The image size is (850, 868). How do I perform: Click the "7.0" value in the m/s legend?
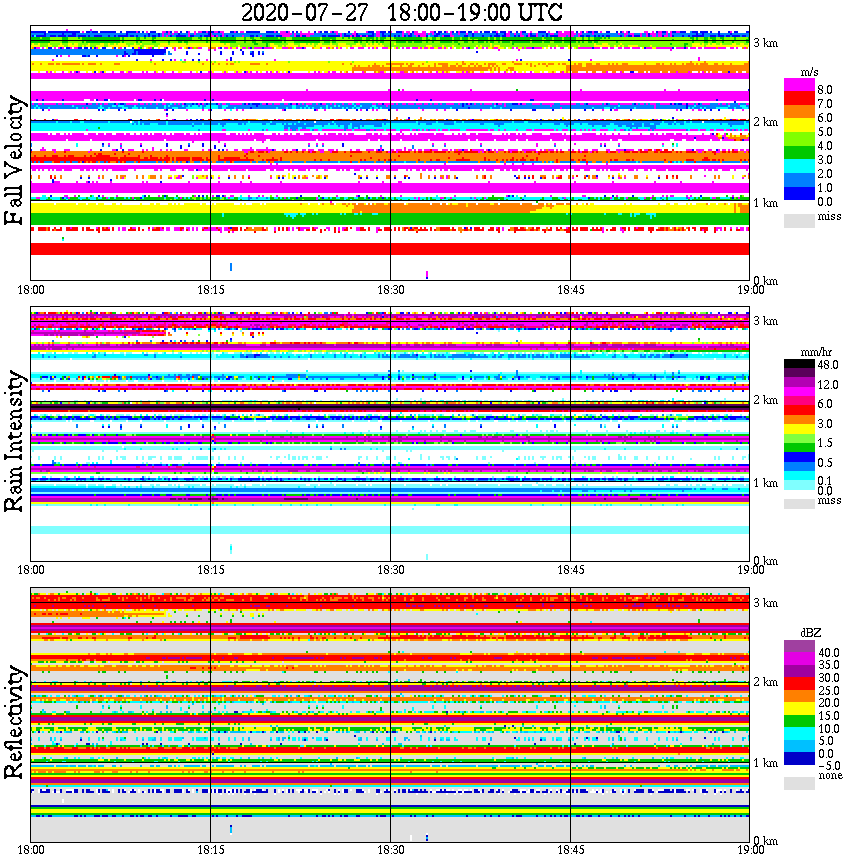click(x=825, y=104)
